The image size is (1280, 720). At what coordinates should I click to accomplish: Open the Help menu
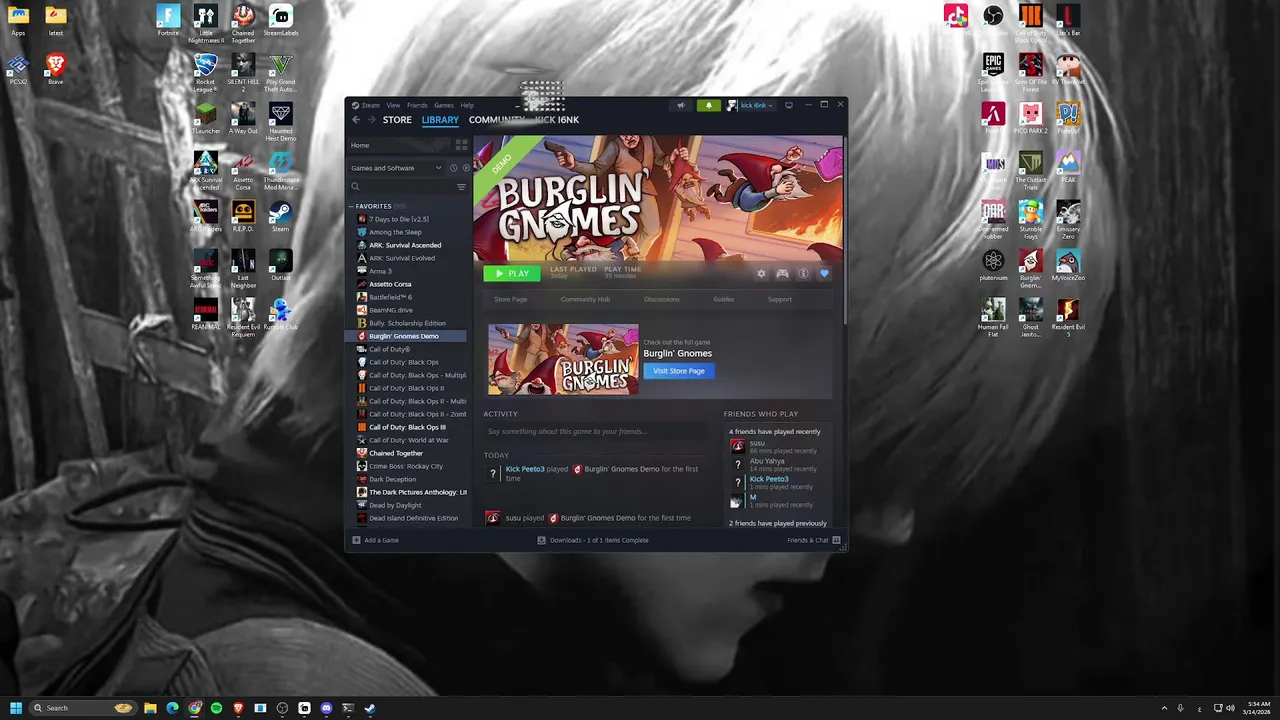click(467, 105)
